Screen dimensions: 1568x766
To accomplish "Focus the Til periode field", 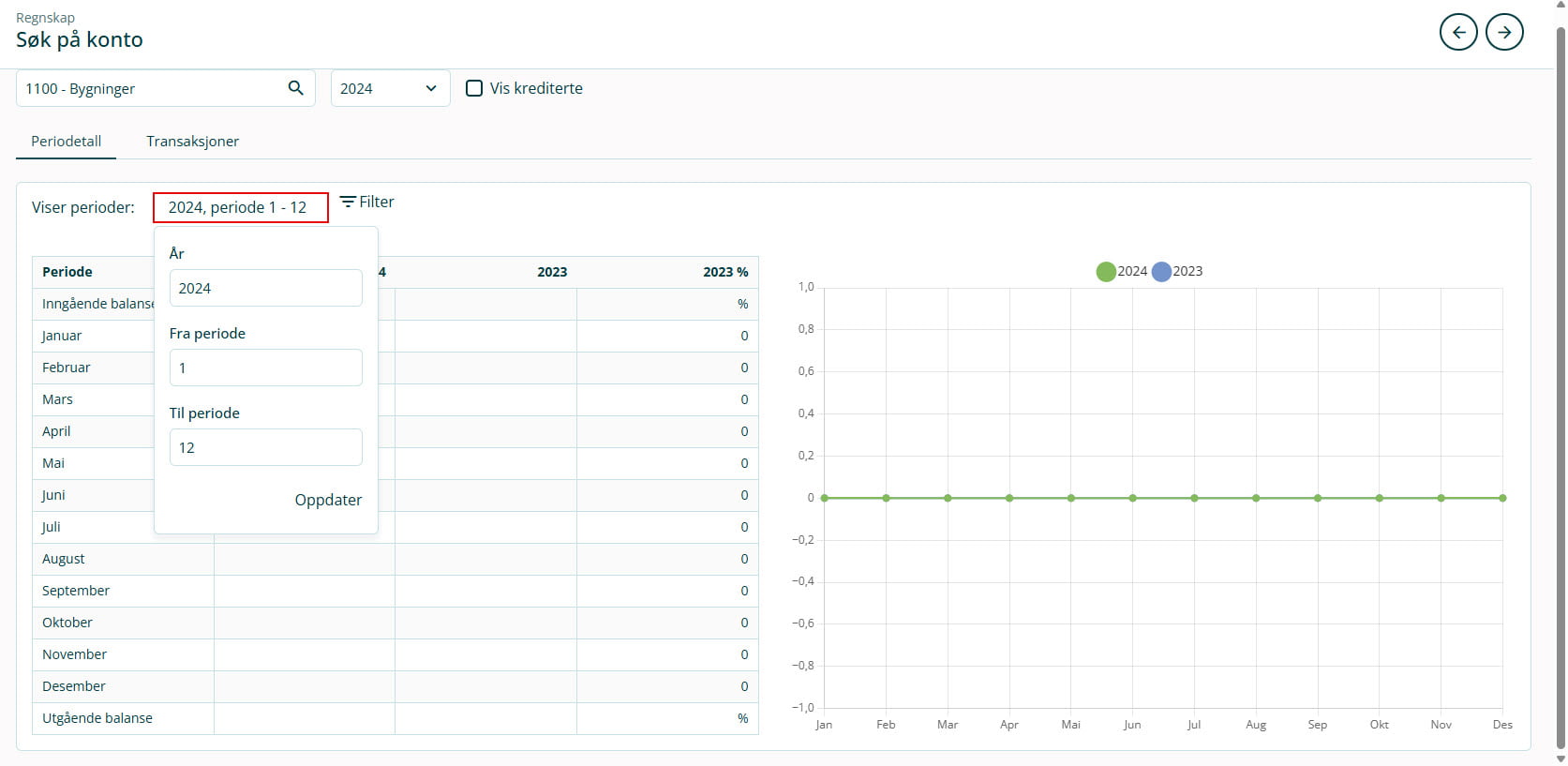I will [265, 447].
